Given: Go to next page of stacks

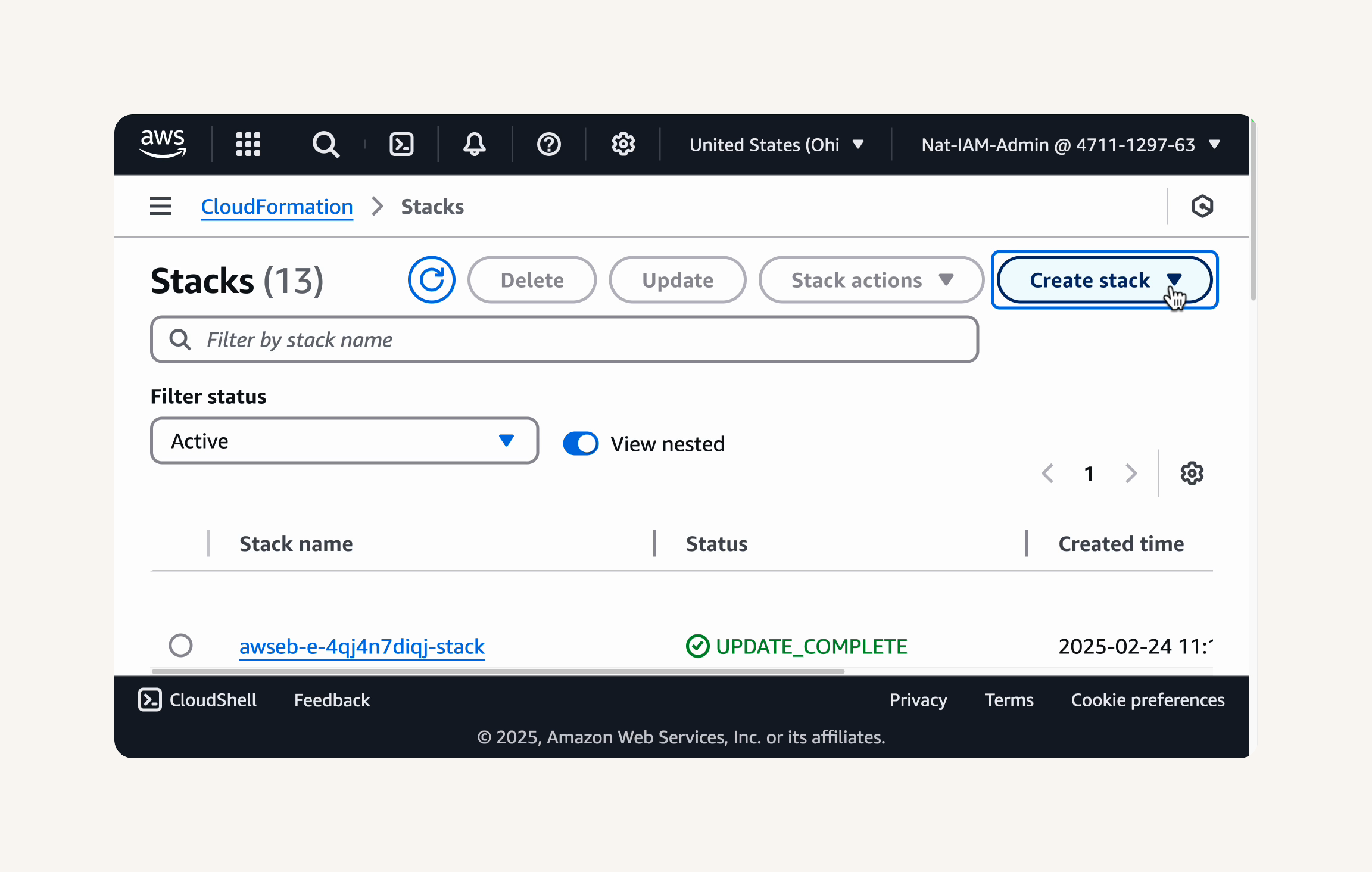Looking at the screenshot, I should click(x=1131, y=474).
